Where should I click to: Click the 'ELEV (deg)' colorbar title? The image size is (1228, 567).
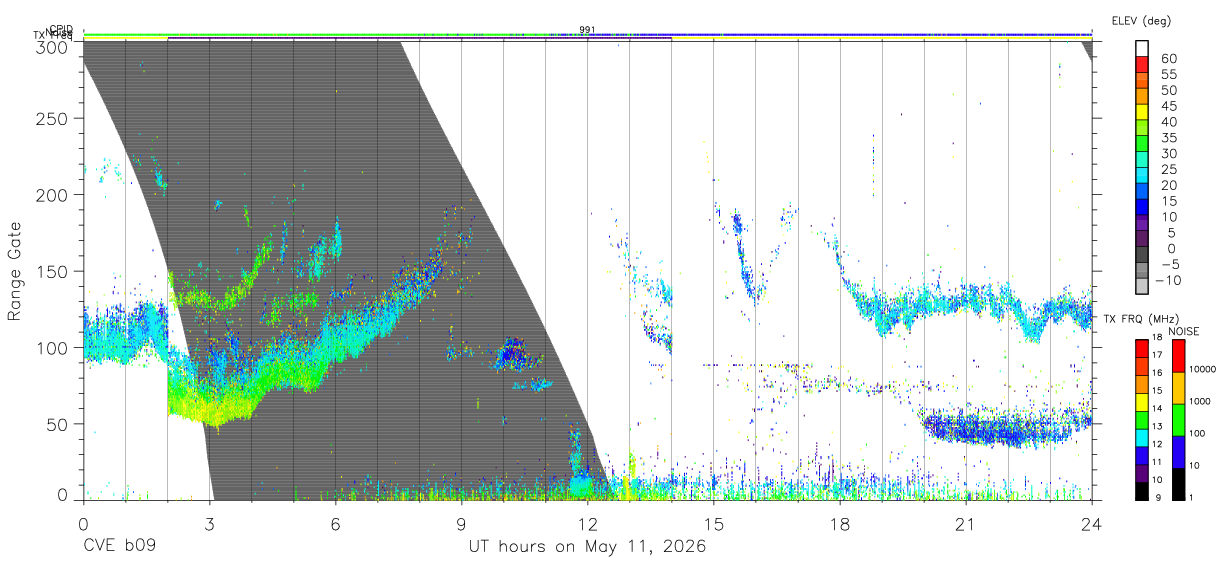(1141, 20)
